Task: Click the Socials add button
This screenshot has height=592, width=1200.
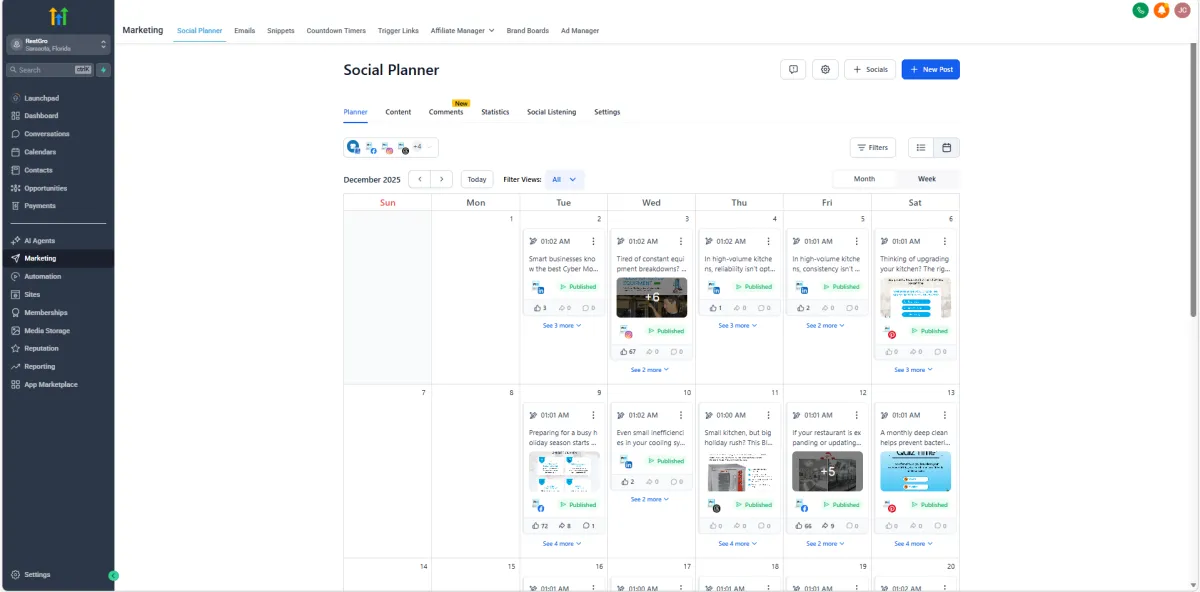Action: 870,69
